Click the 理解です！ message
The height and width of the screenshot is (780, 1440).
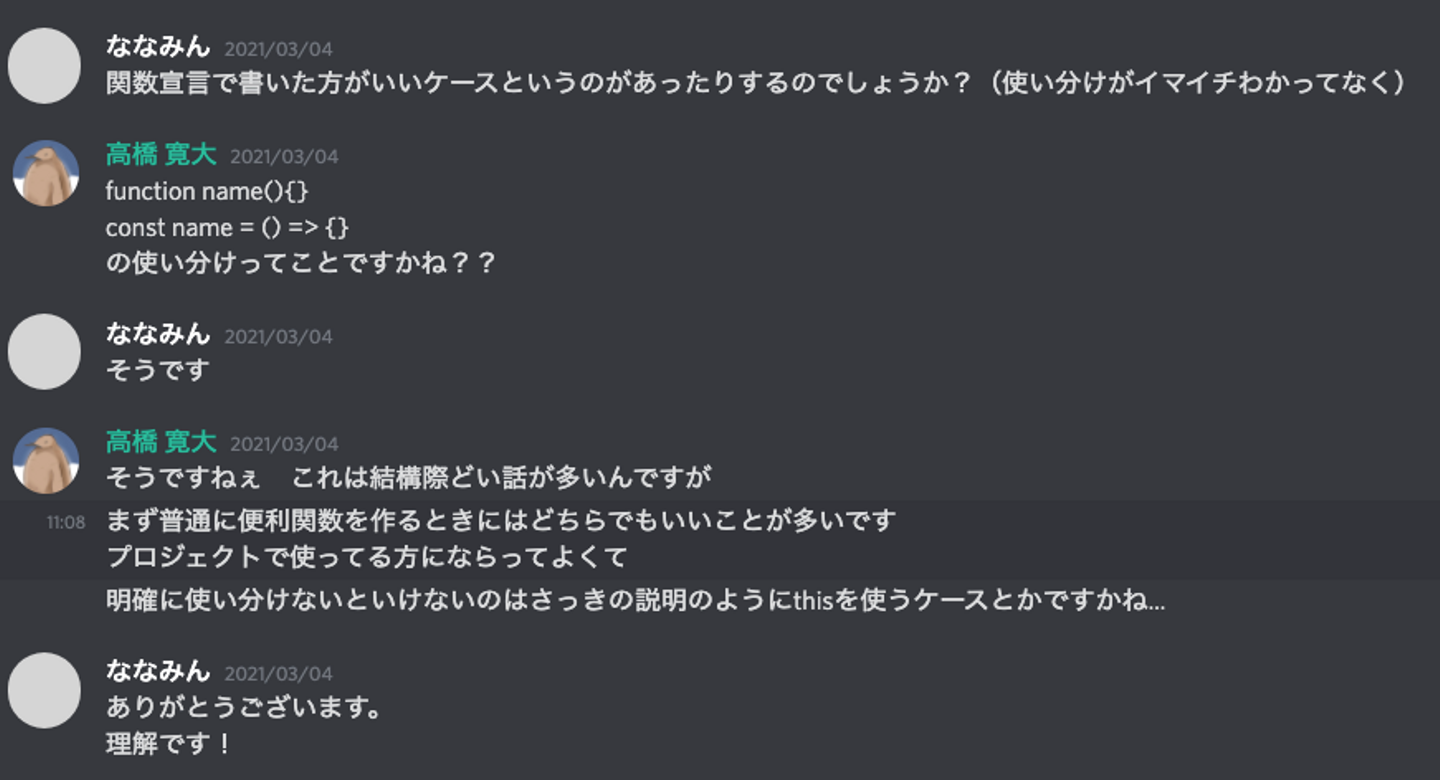click(x=168, y=745)
